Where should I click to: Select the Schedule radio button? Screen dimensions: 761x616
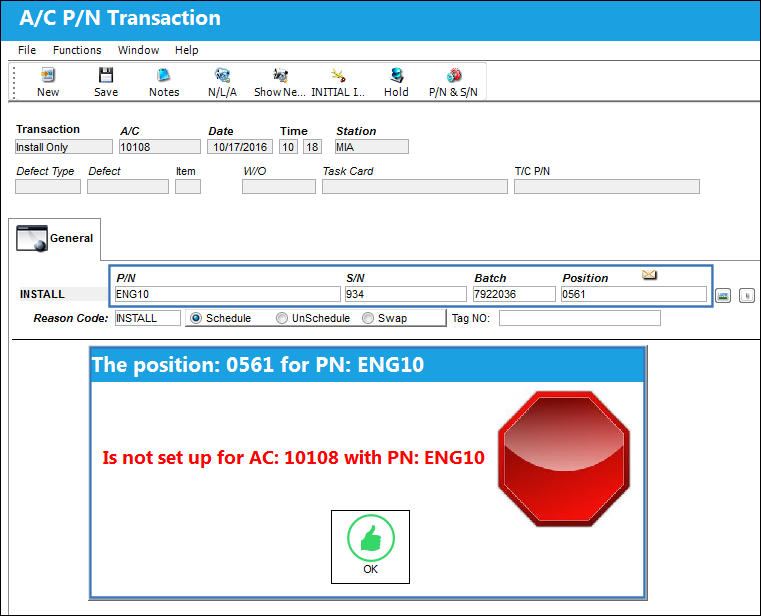[x=196, y=318]
